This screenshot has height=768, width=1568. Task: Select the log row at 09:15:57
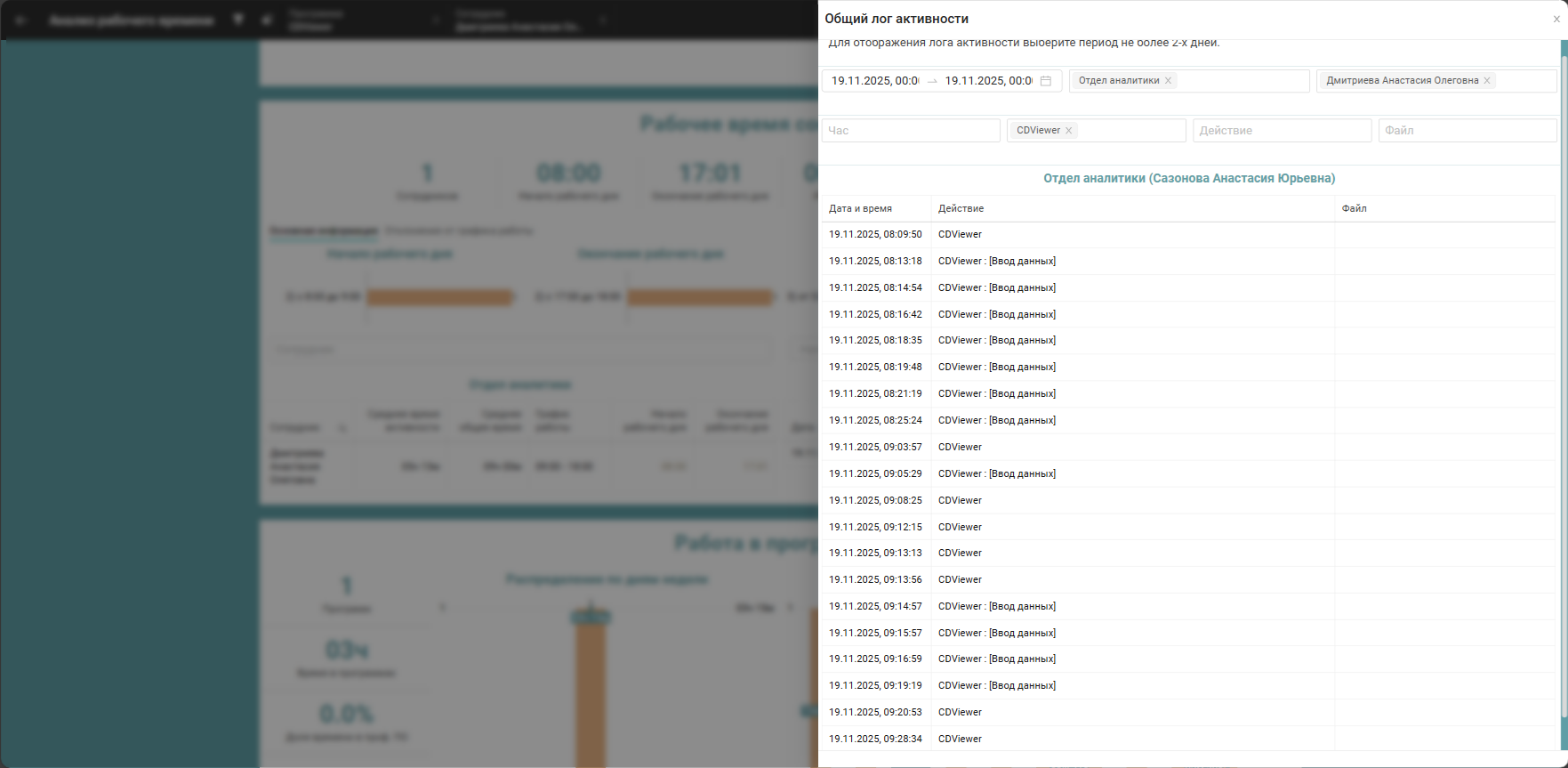click(1188, 634)
